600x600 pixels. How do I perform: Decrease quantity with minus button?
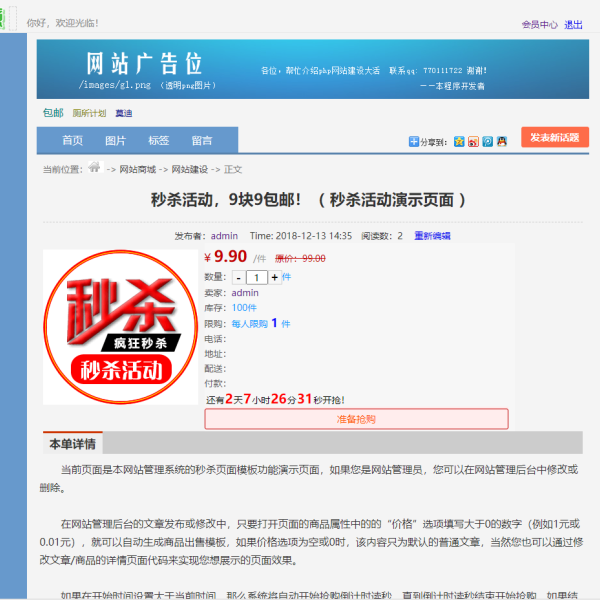pos(239,277)
